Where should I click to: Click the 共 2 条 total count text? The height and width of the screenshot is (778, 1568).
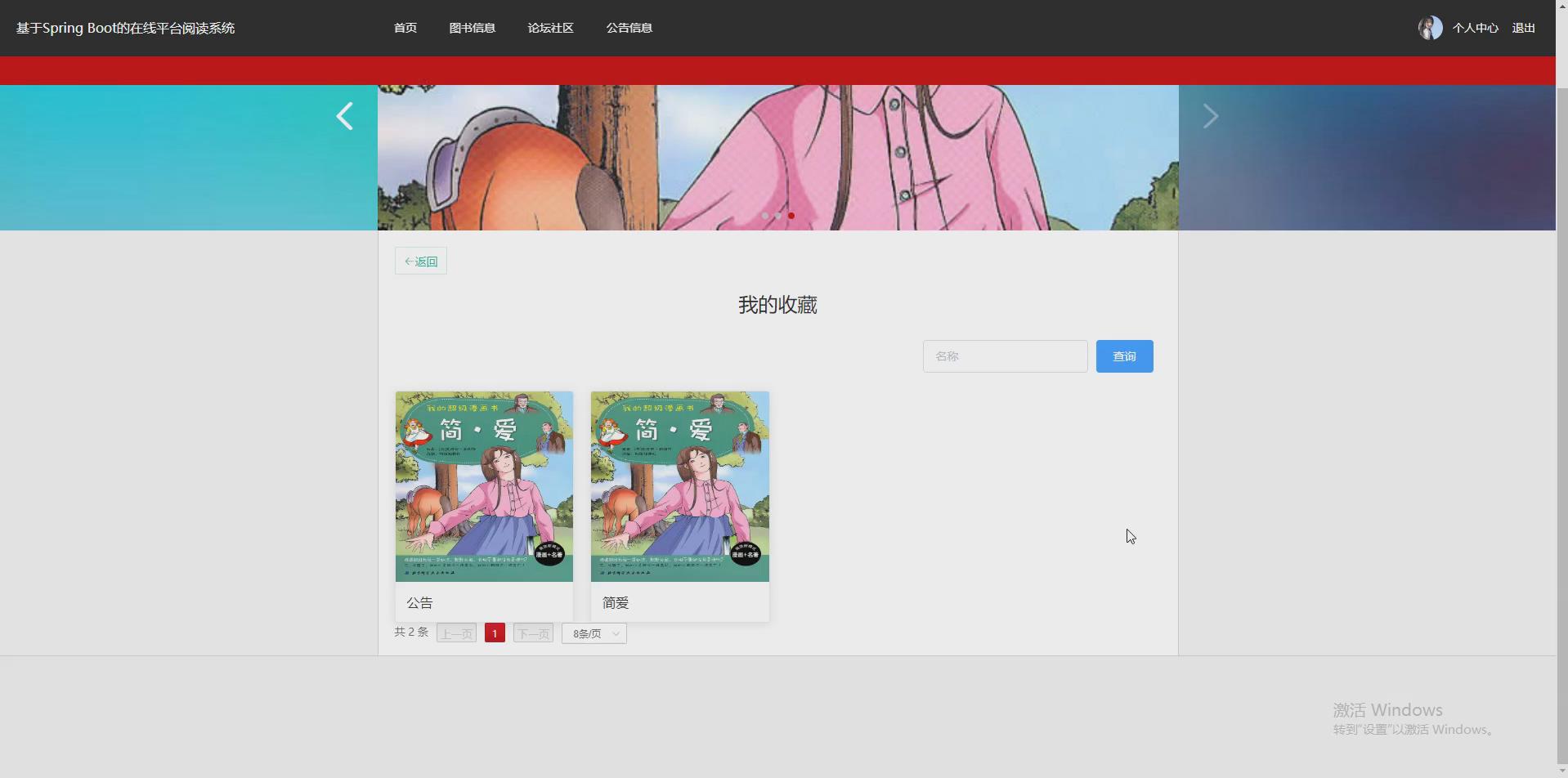(x=411, y=633)
